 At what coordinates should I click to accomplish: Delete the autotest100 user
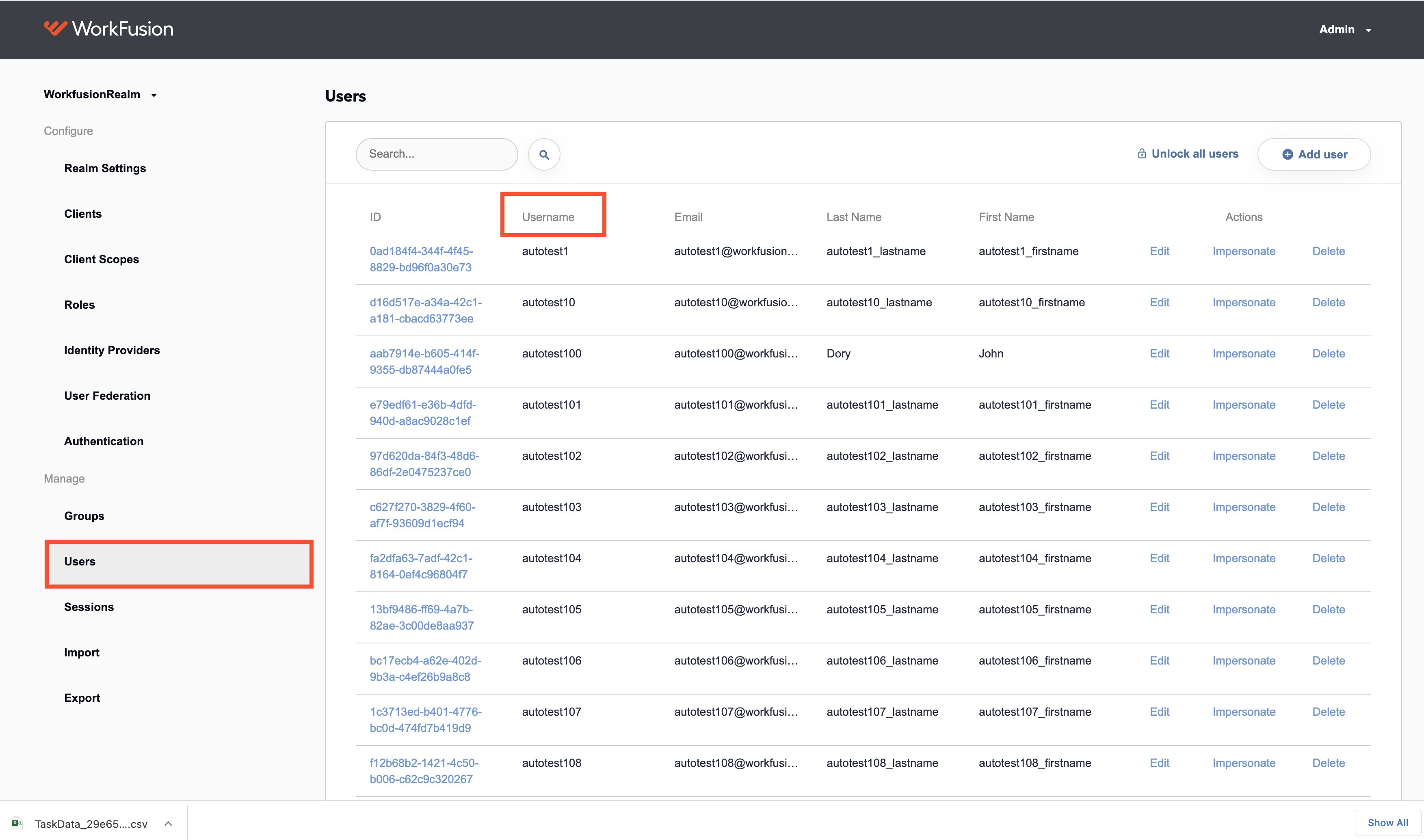[x=1329, y=354]
